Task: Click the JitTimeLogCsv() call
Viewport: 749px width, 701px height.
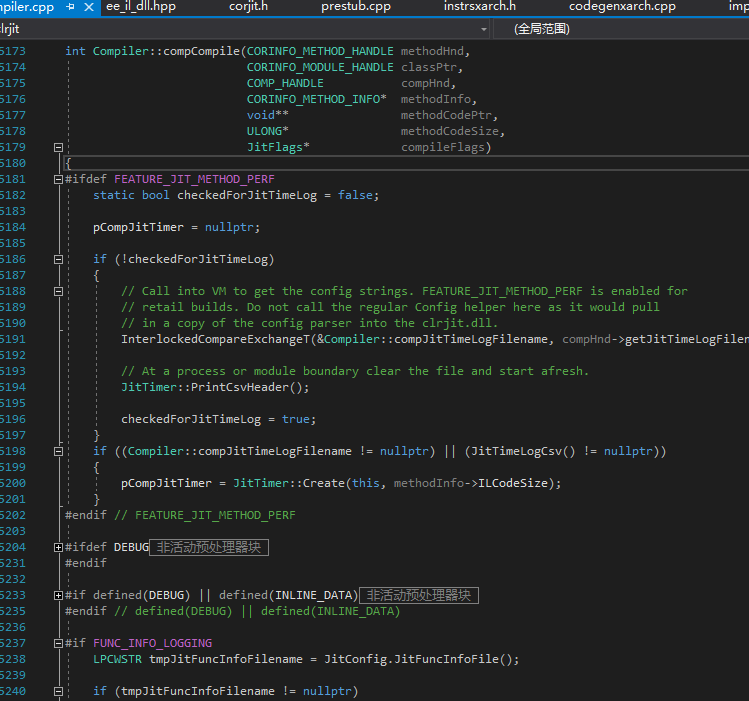Action: (x=524, y=451)
